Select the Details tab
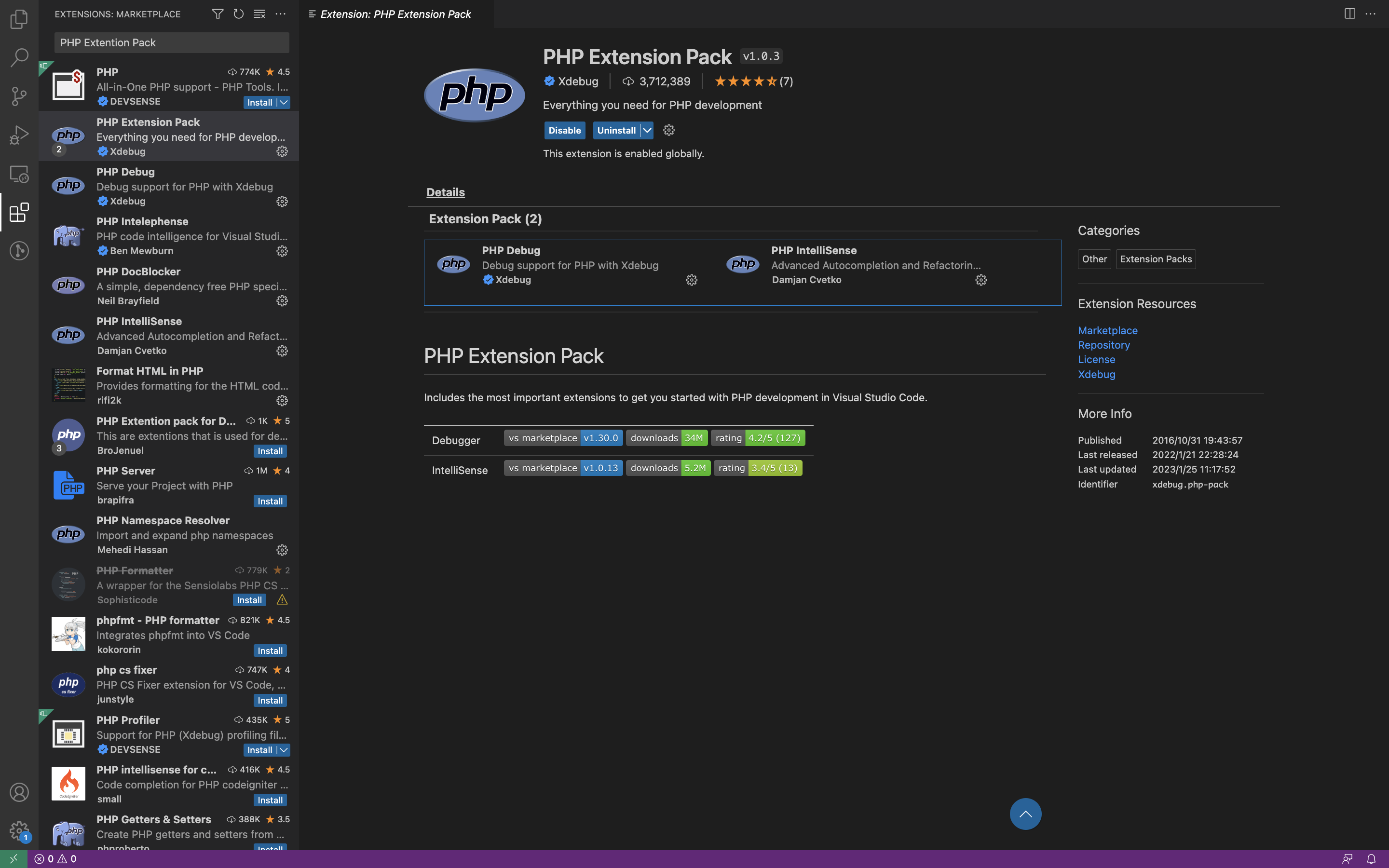Viewport: 1389px width, 868px height. [446, 192]
